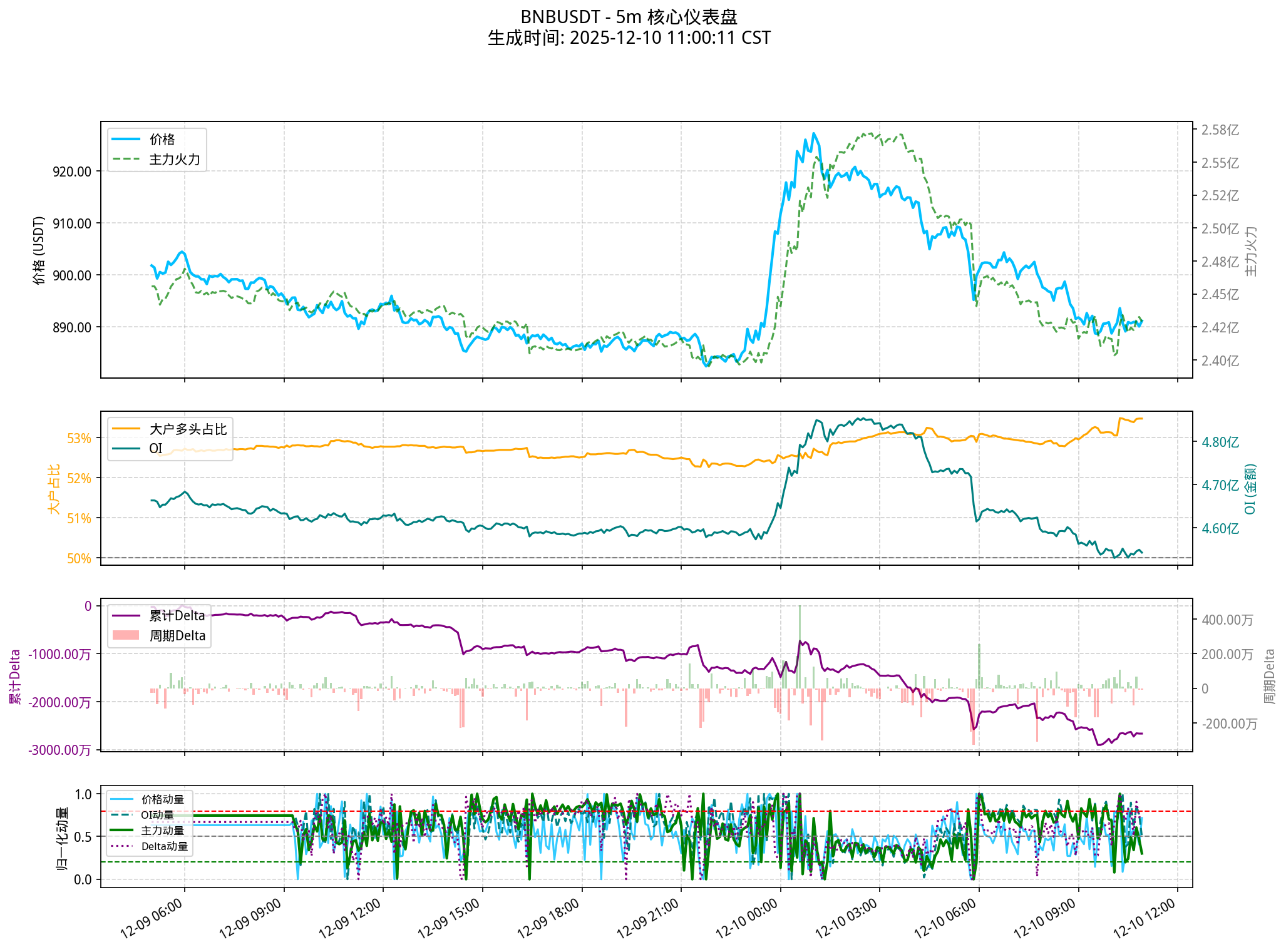
Task: Click the 主力动量 legend entry
Action: pyautogui.click(x=162, y=831)
